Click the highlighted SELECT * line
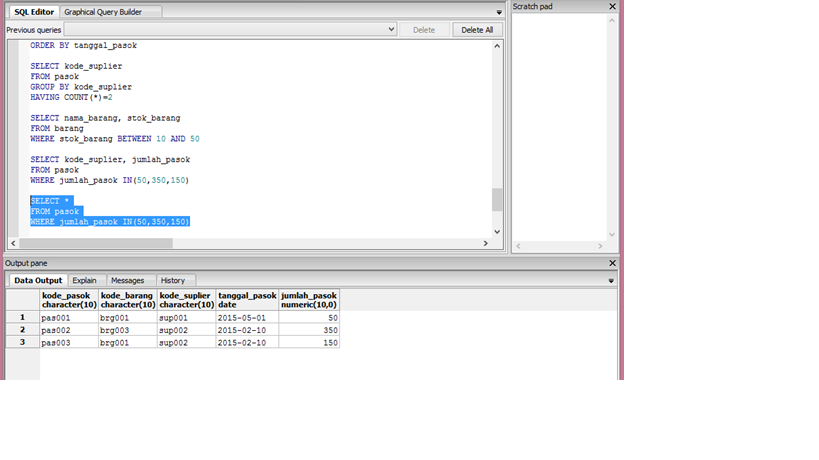Image resolution: width=819 pixels, height=460 pixels. click(52, 201)
